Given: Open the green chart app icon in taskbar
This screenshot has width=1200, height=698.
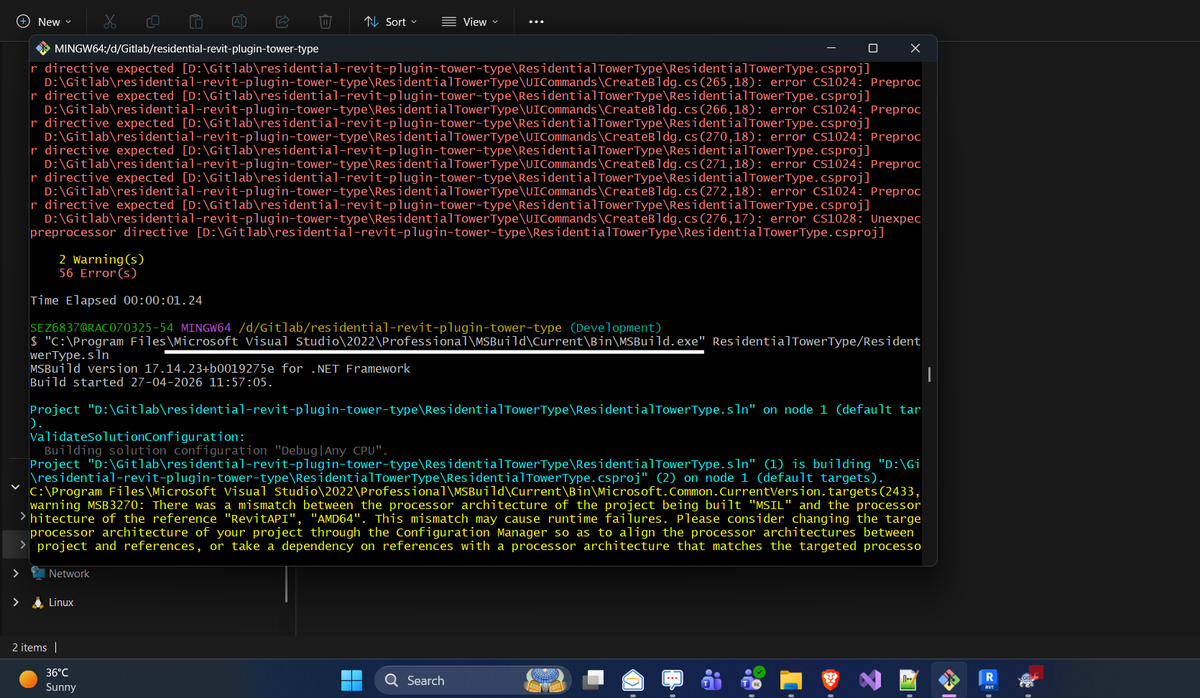Looking at the screenshot, I should pyautogui.click(x=909, y=680).
